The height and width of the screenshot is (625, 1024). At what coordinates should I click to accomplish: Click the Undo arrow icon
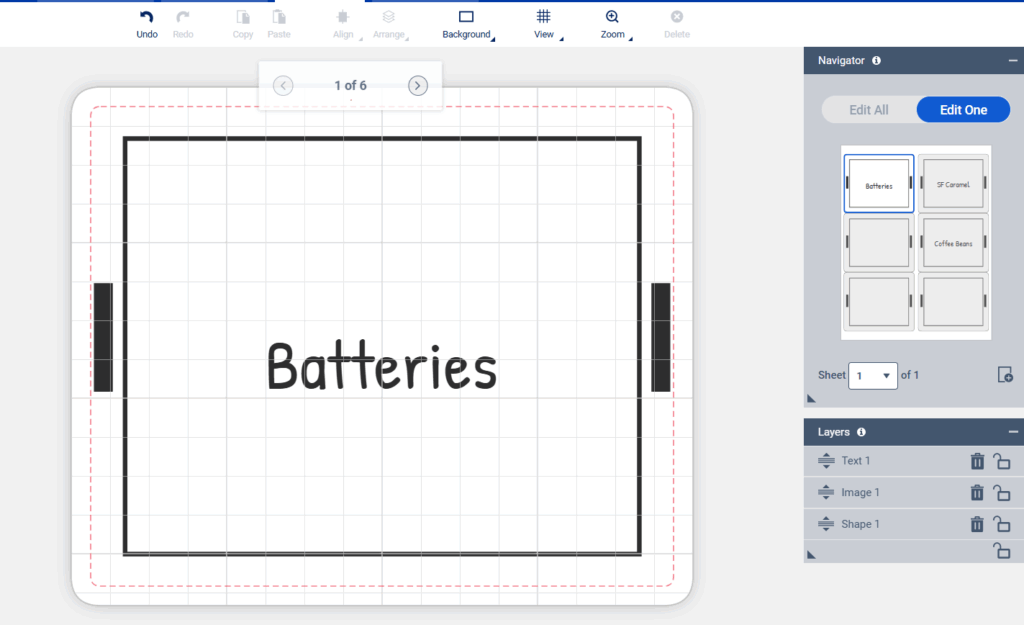point(147,18)
